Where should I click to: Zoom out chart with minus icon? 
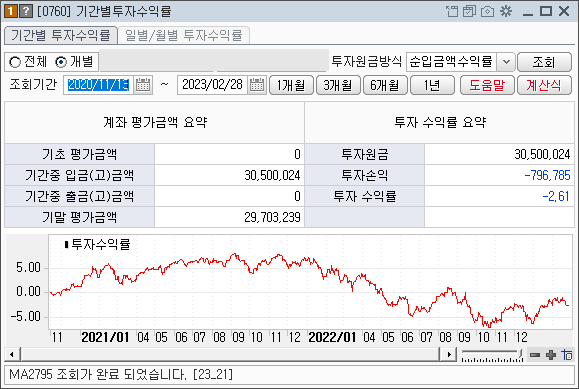[x=535, y=355]
